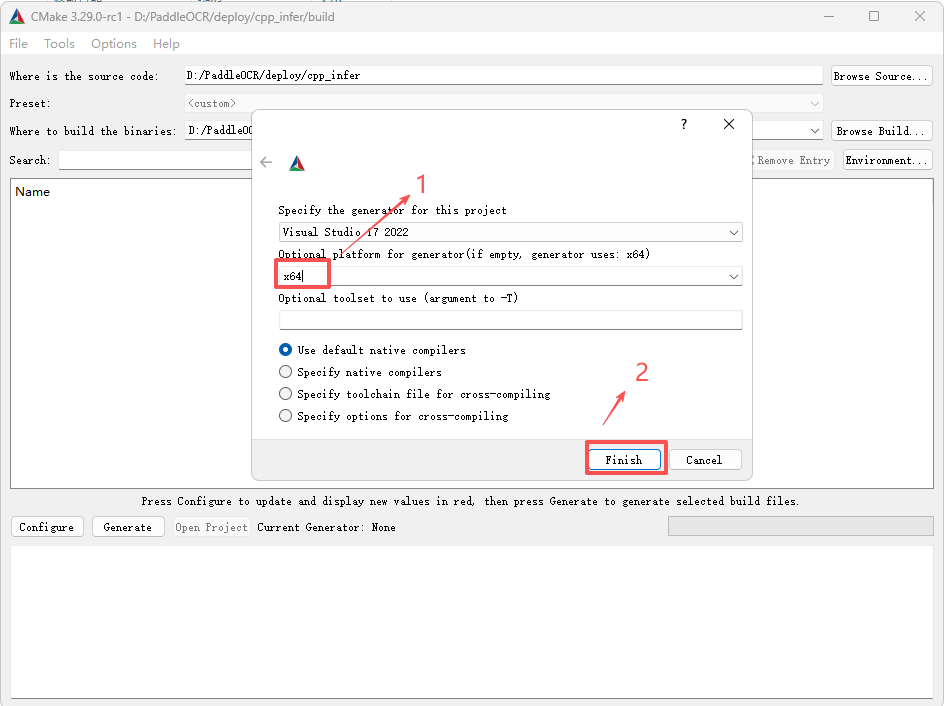Click Browse Source button
Screen dimensions: 944x706
881,76
